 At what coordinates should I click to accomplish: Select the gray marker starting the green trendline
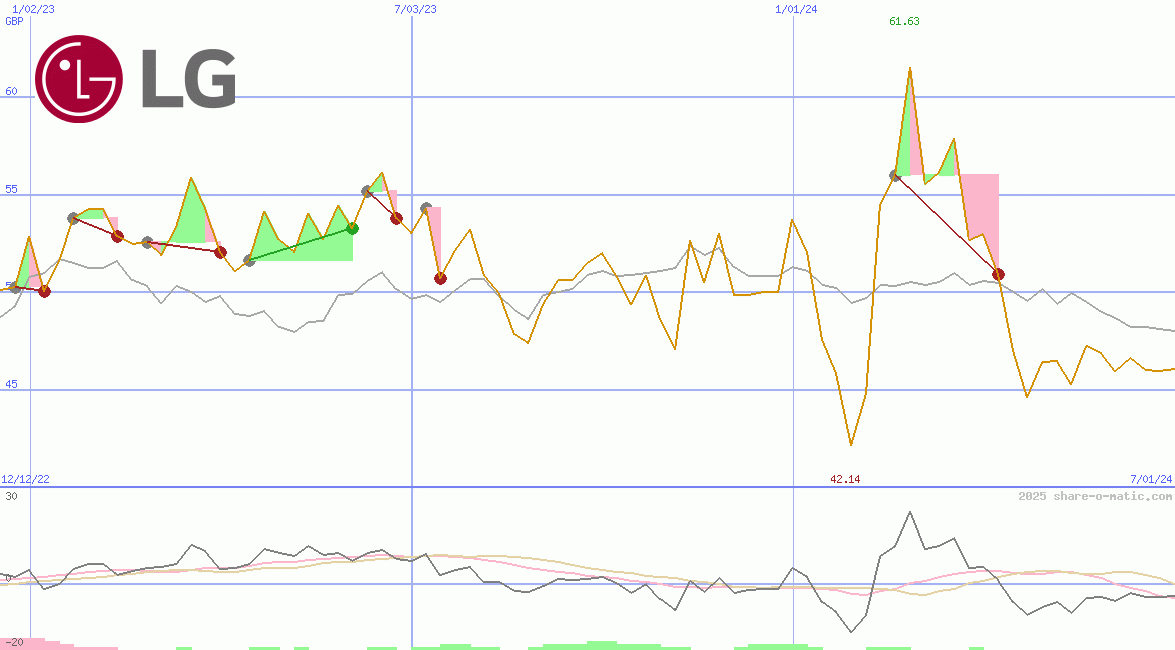pyautogui.click(x=248, y=261)
